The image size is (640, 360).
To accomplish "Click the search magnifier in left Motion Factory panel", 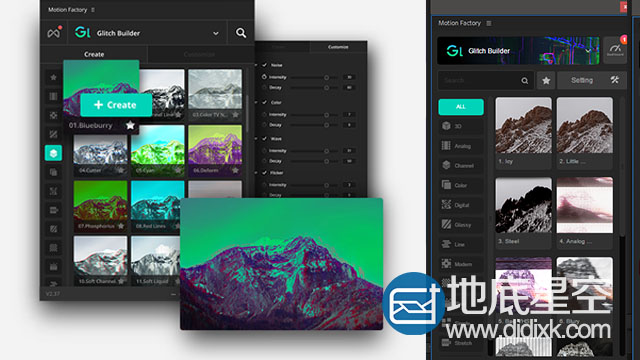I will coord(241,33).
